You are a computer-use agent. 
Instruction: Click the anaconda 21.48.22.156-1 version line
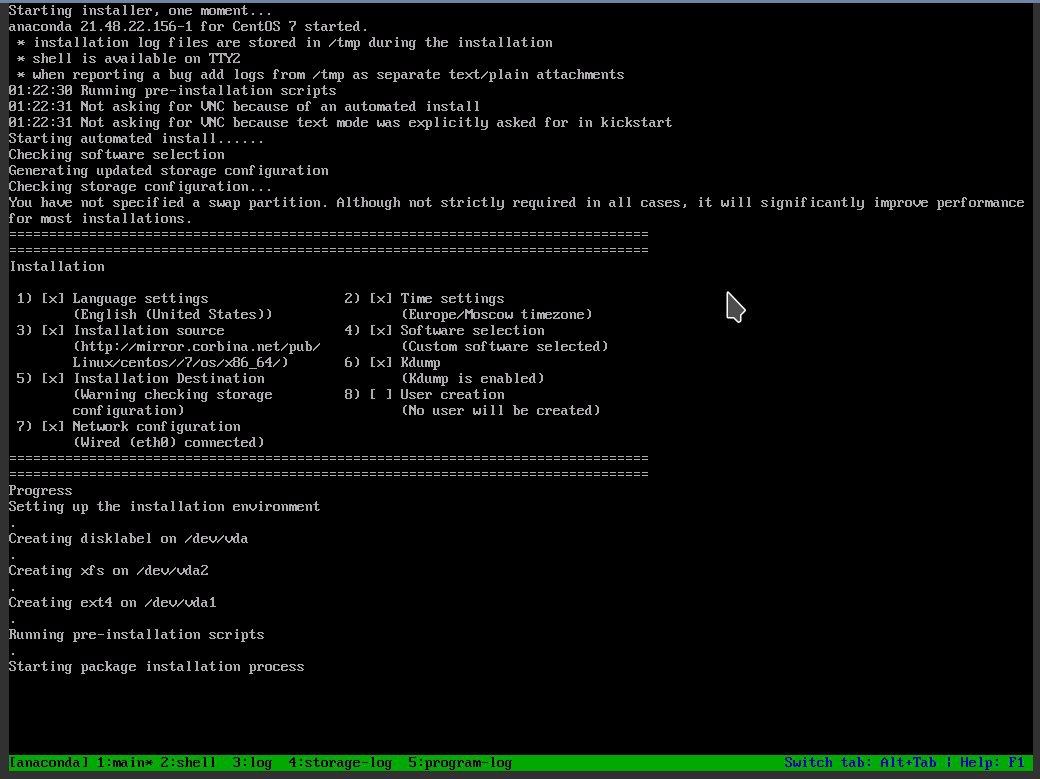tap(188, 27)
